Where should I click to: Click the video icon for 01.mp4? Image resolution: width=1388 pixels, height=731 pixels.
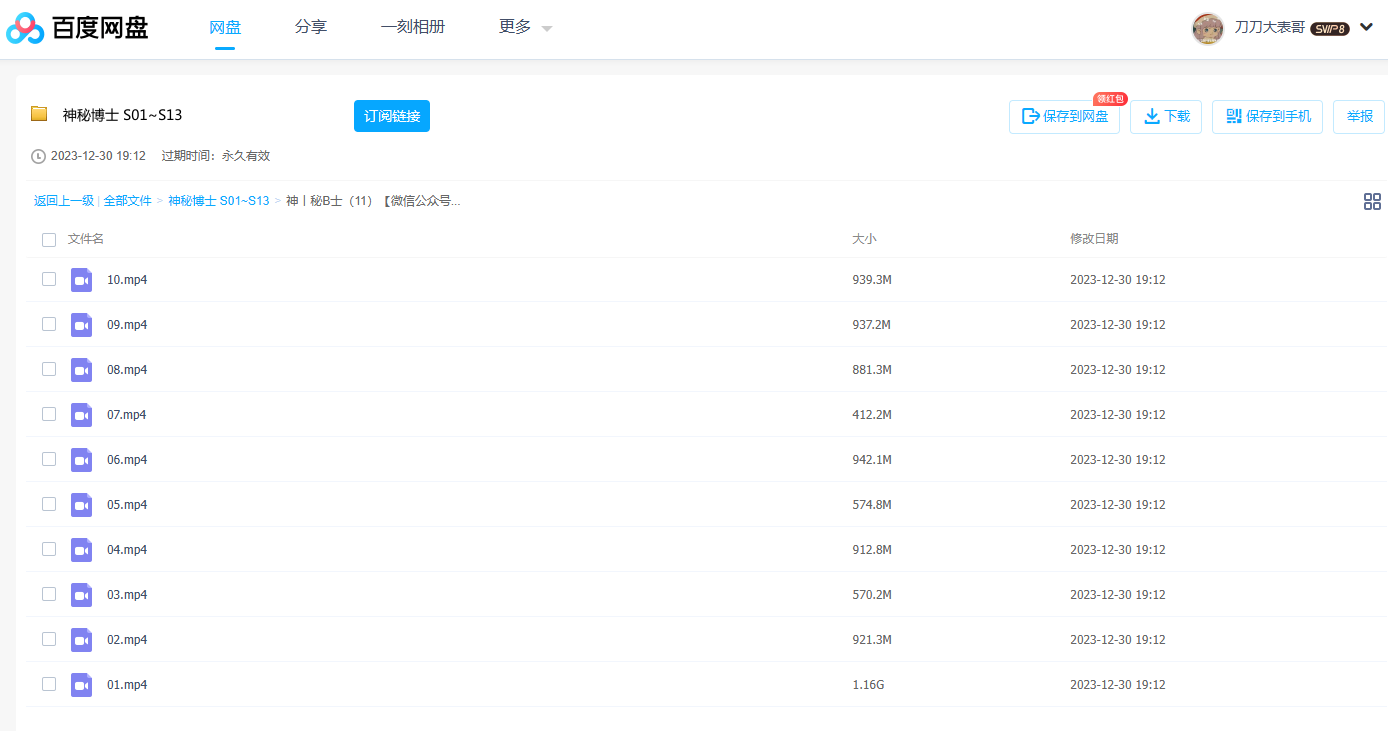[x=81, y=685]
